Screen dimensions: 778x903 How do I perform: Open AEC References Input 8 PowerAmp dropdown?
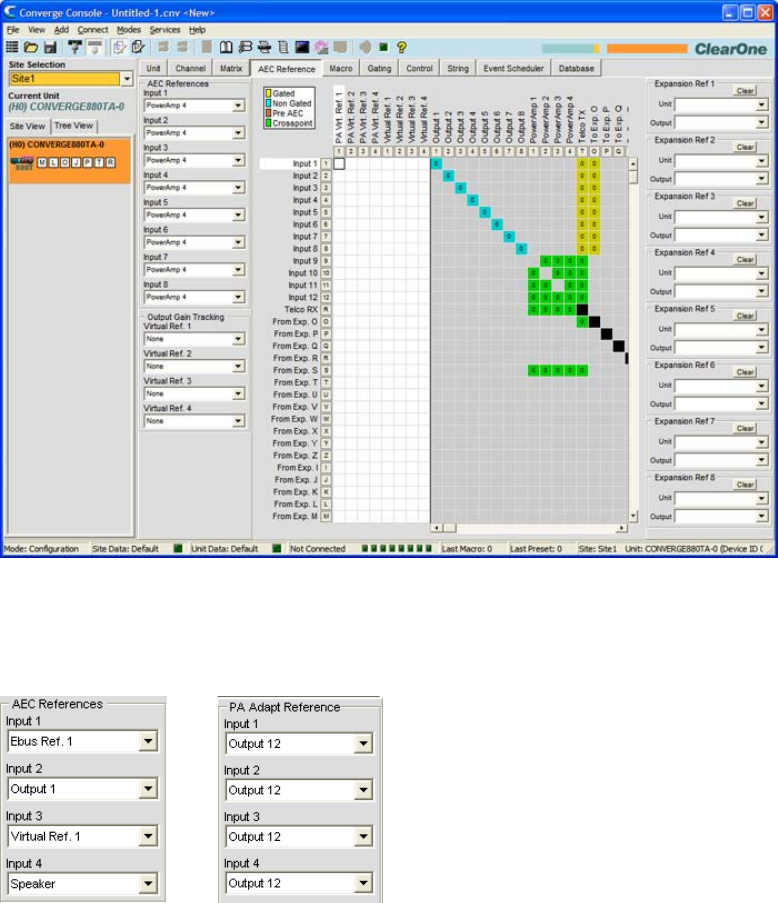click(238, 297)
